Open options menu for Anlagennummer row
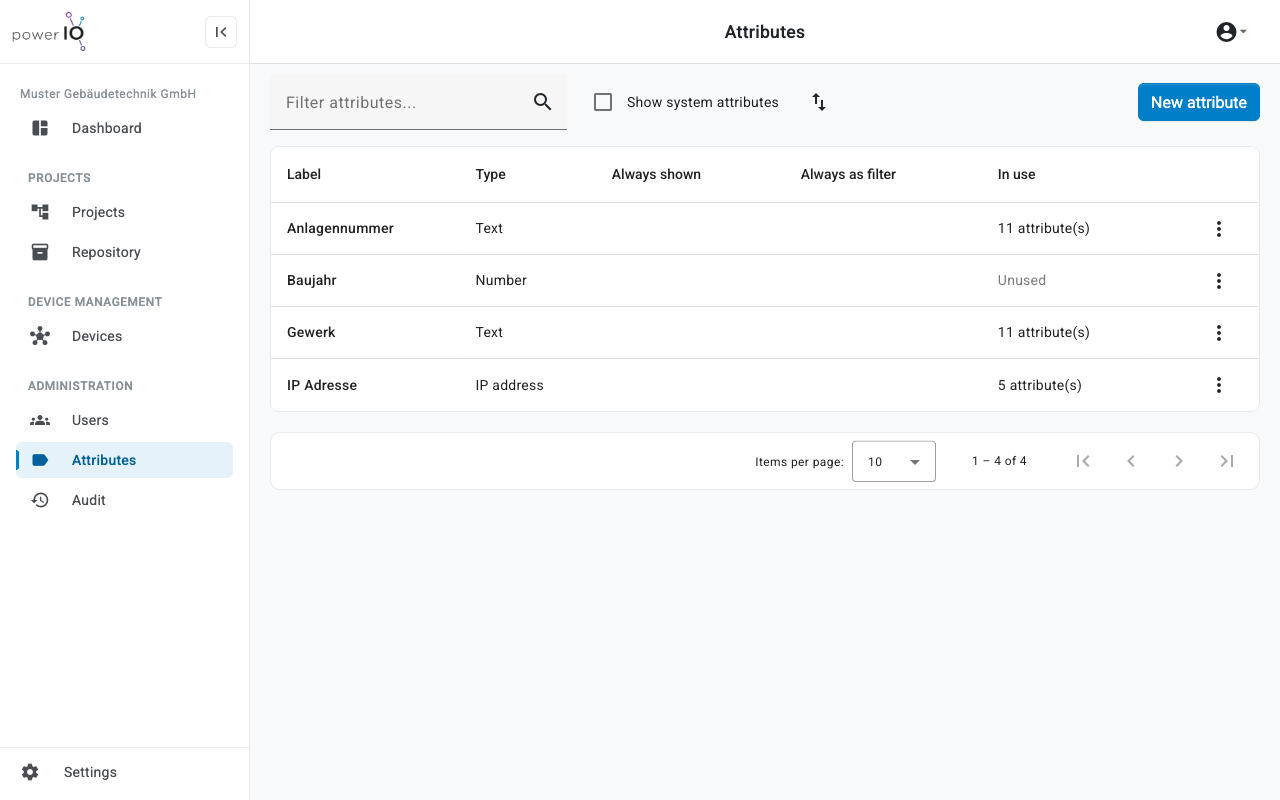This screenshot has height=800, width=1280. point(1219,229)
